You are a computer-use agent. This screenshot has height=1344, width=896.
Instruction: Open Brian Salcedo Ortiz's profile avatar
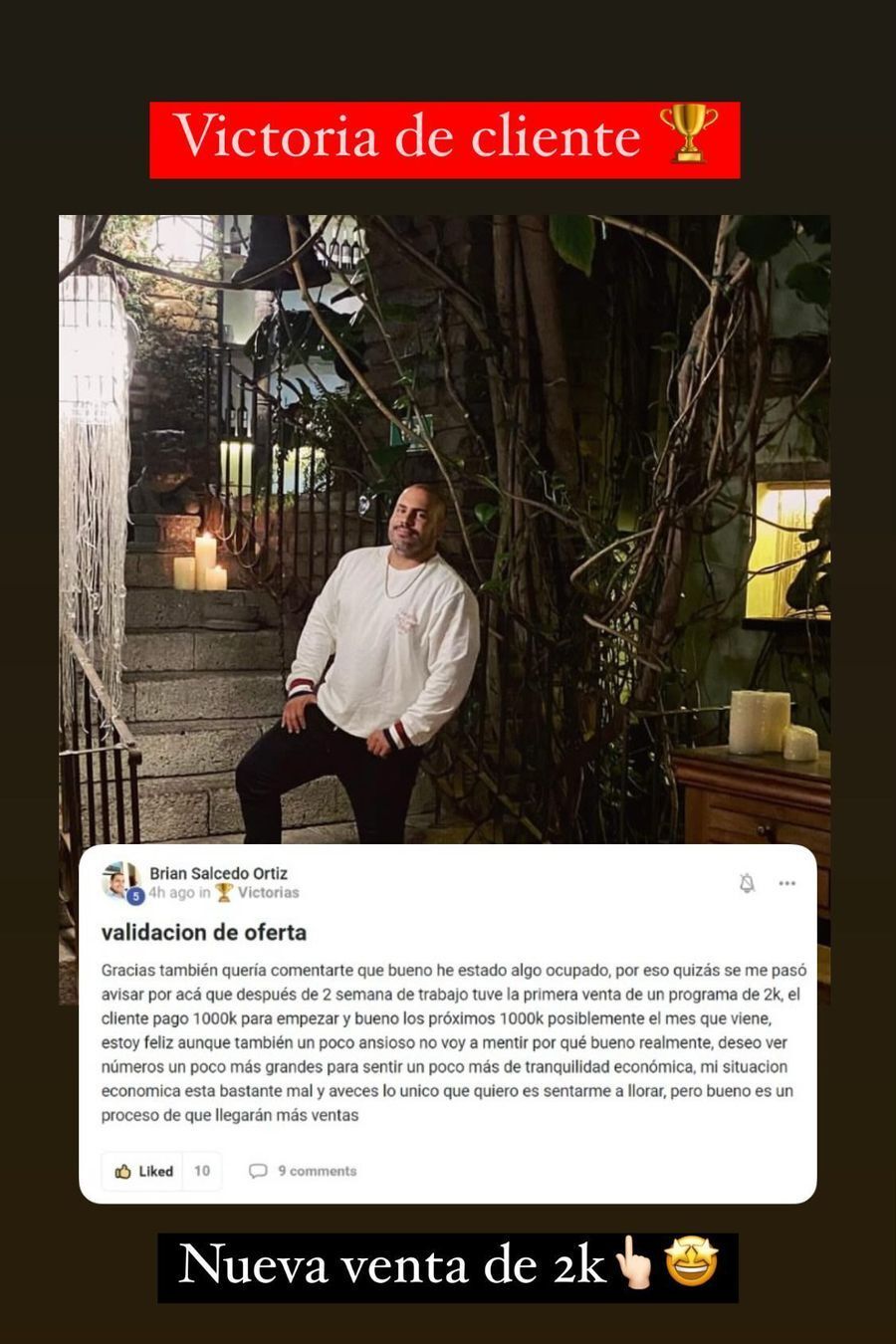pyautogui.click(x=120, y=881)
